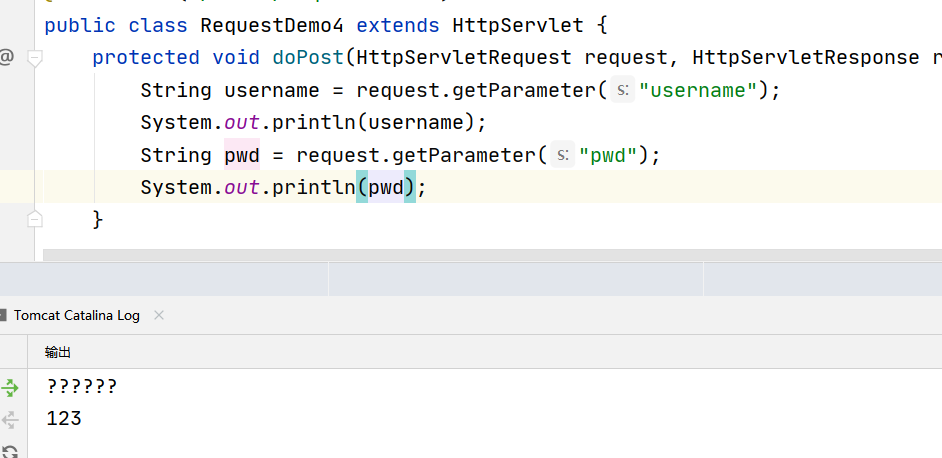This screenshot has width=942, height=458.
Task: Click the class name RequestDemo4
Action: 272,26
